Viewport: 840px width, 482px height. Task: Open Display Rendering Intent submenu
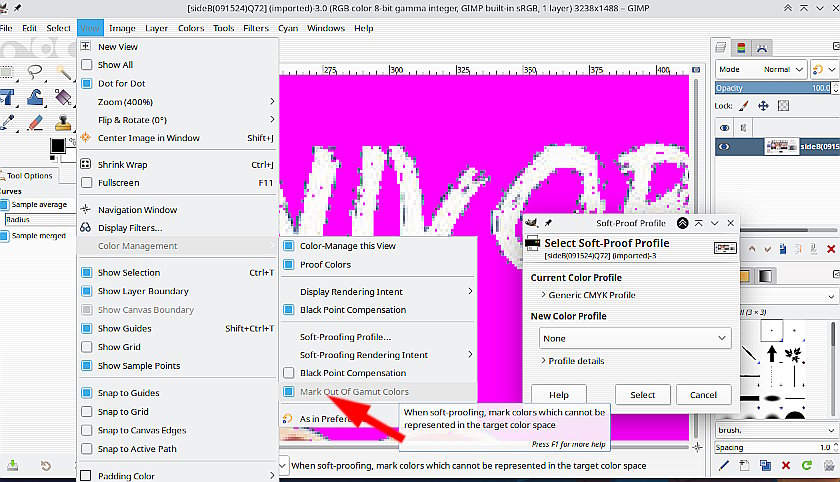pyautogui.click(x=378, y=292)
